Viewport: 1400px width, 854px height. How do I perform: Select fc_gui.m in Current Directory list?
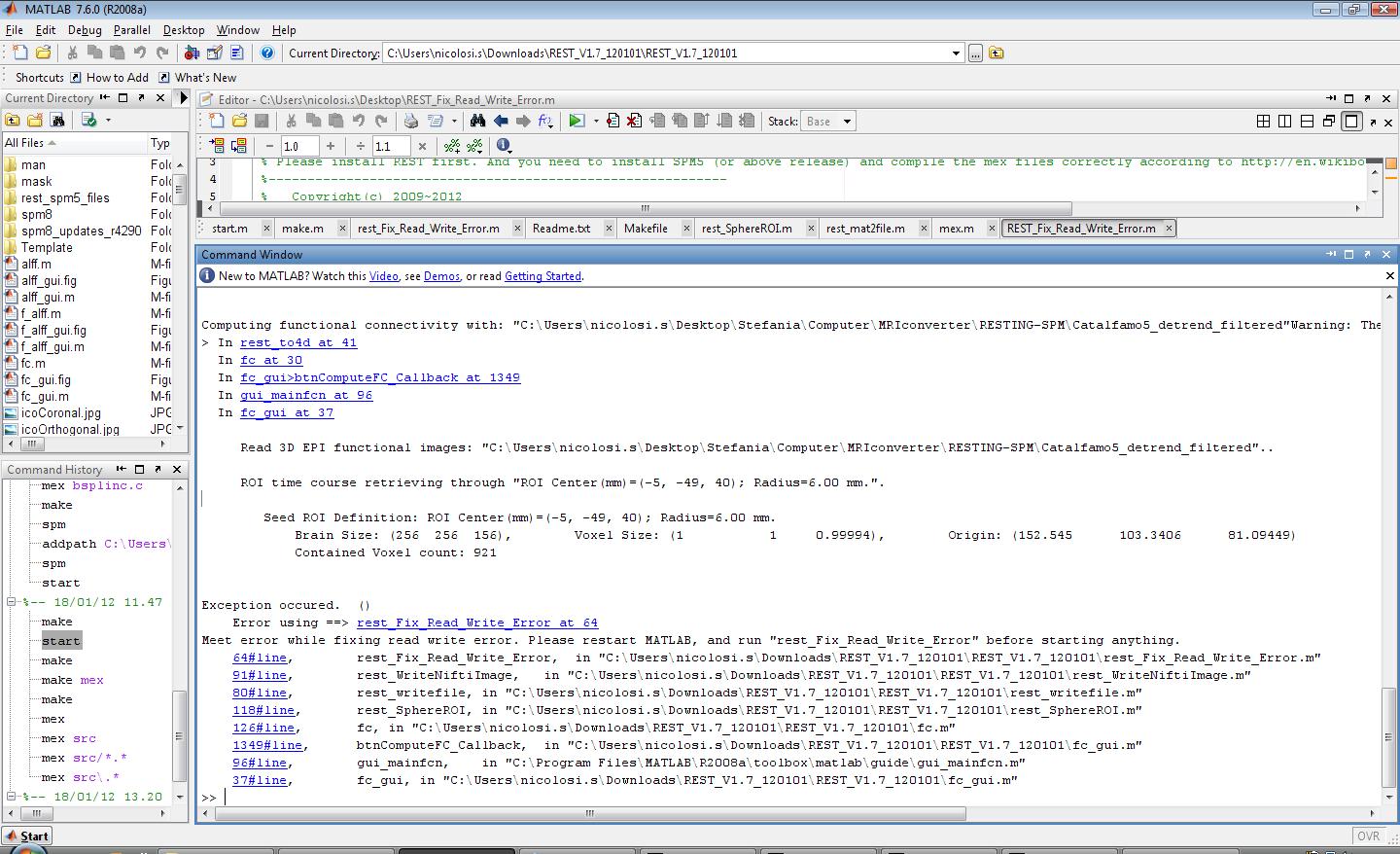click(45, 396)
